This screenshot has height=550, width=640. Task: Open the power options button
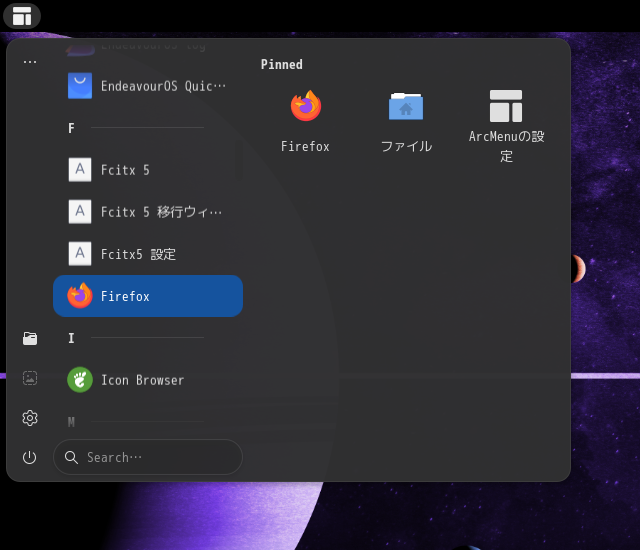[30, 457]
